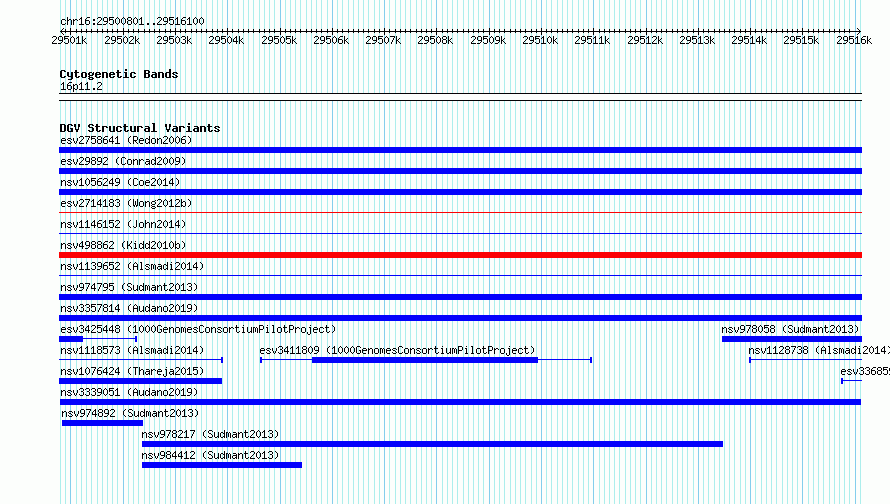
Task: Click the blue bar under esv2758641
Action: [x=460, y=150]
